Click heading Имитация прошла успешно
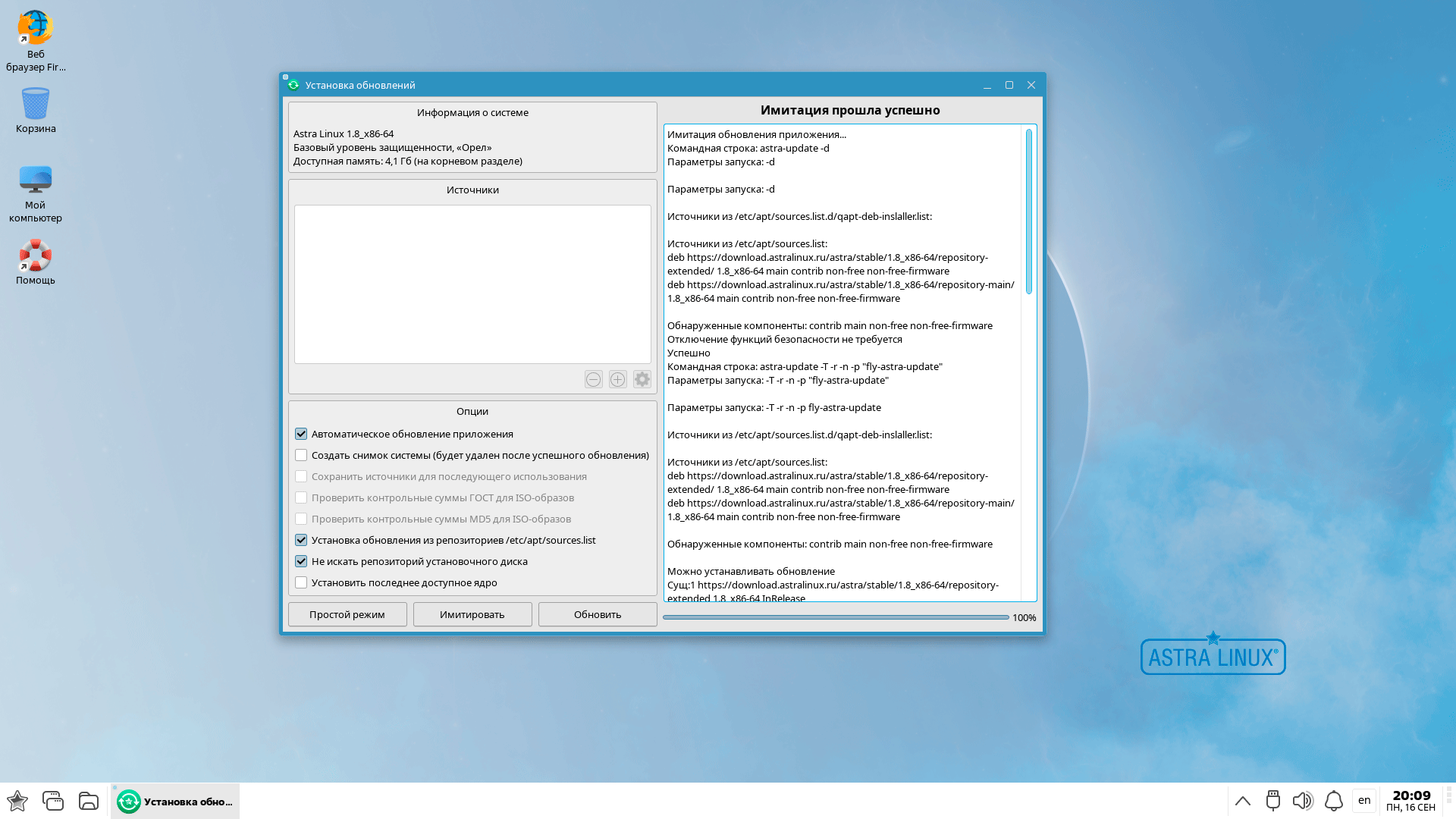The height and width of the screenshot is (819, 1456). coord(850,110)
